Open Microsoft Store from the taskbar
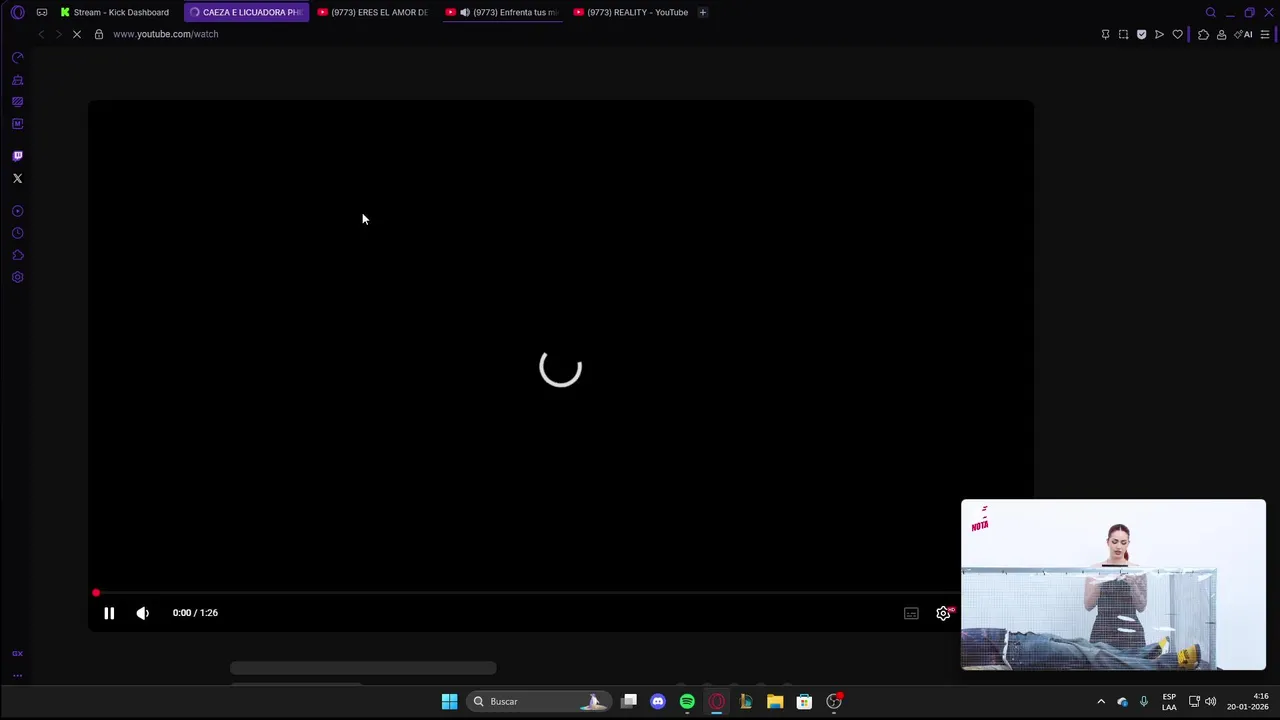The image size is (1280, 720). [804, 701]
